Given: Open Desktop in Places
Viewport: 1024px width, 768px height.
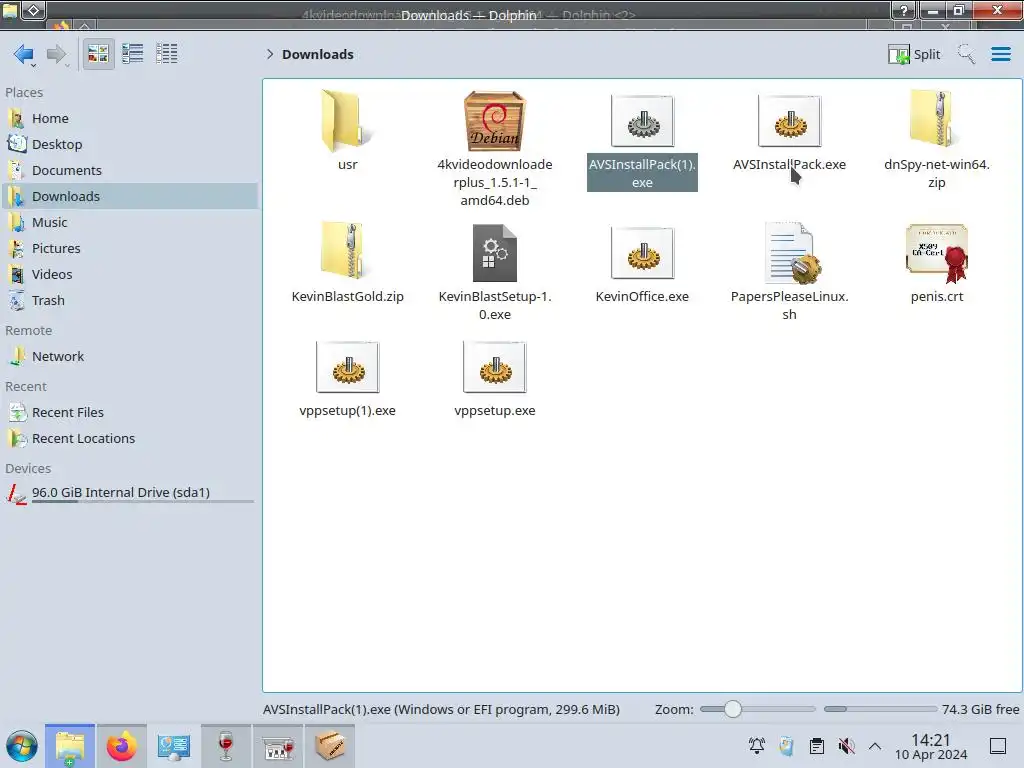Looking at the screenshot, I should tap(130, 144).
